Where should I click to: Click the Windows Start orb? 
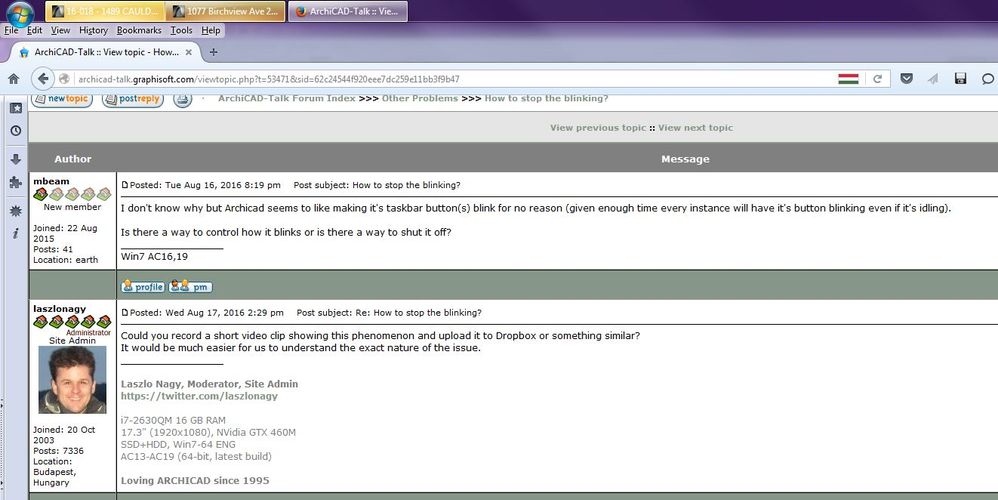point(20,13)
